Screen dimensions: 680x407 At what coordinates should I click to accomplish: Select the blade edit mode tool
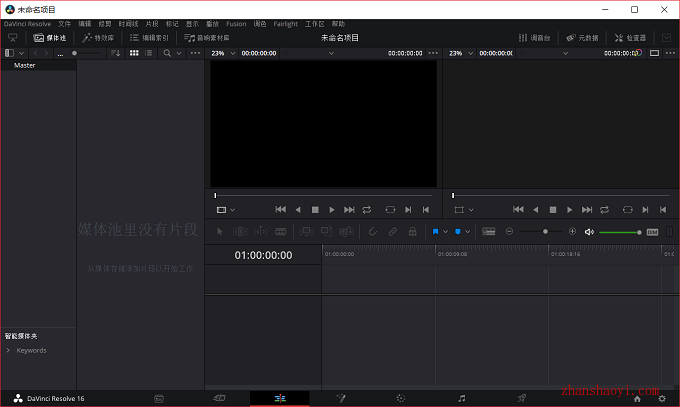tap(281, 232)
